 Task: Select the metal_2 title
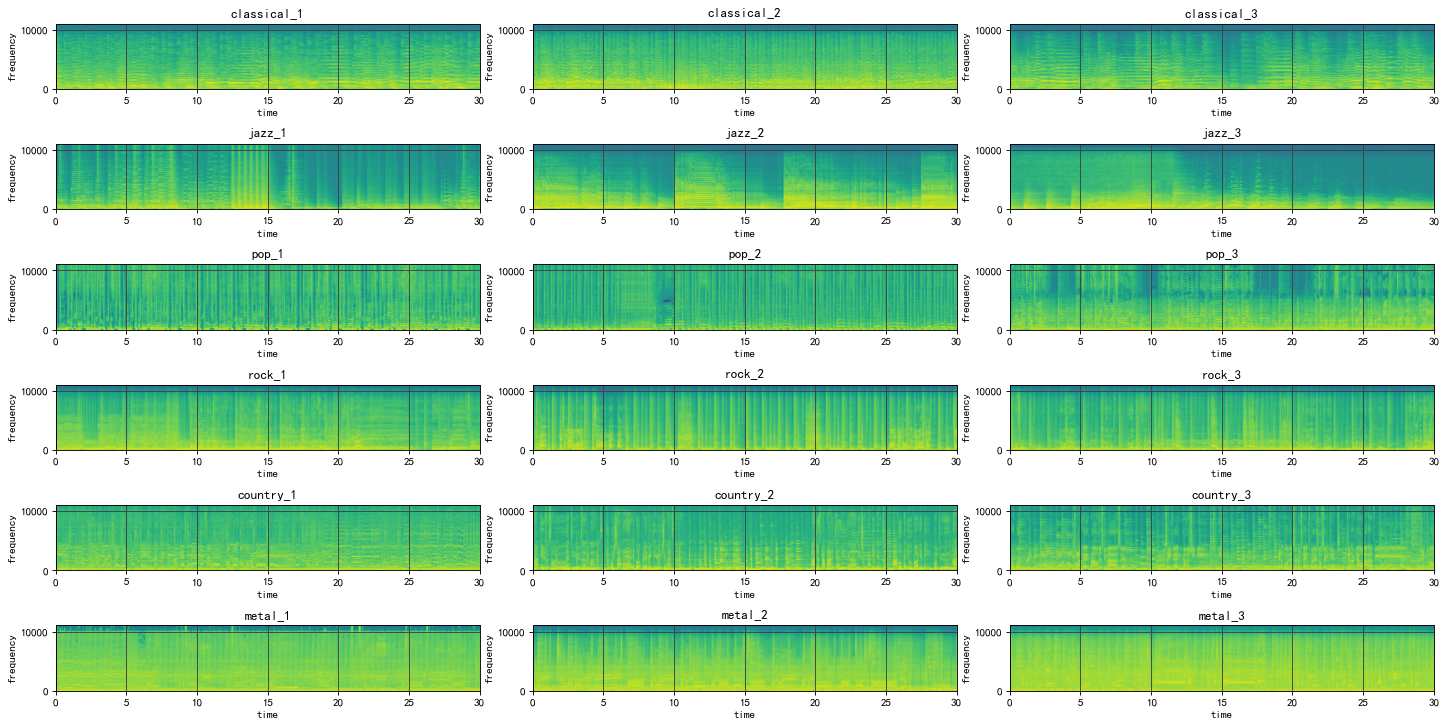[744, 615]
